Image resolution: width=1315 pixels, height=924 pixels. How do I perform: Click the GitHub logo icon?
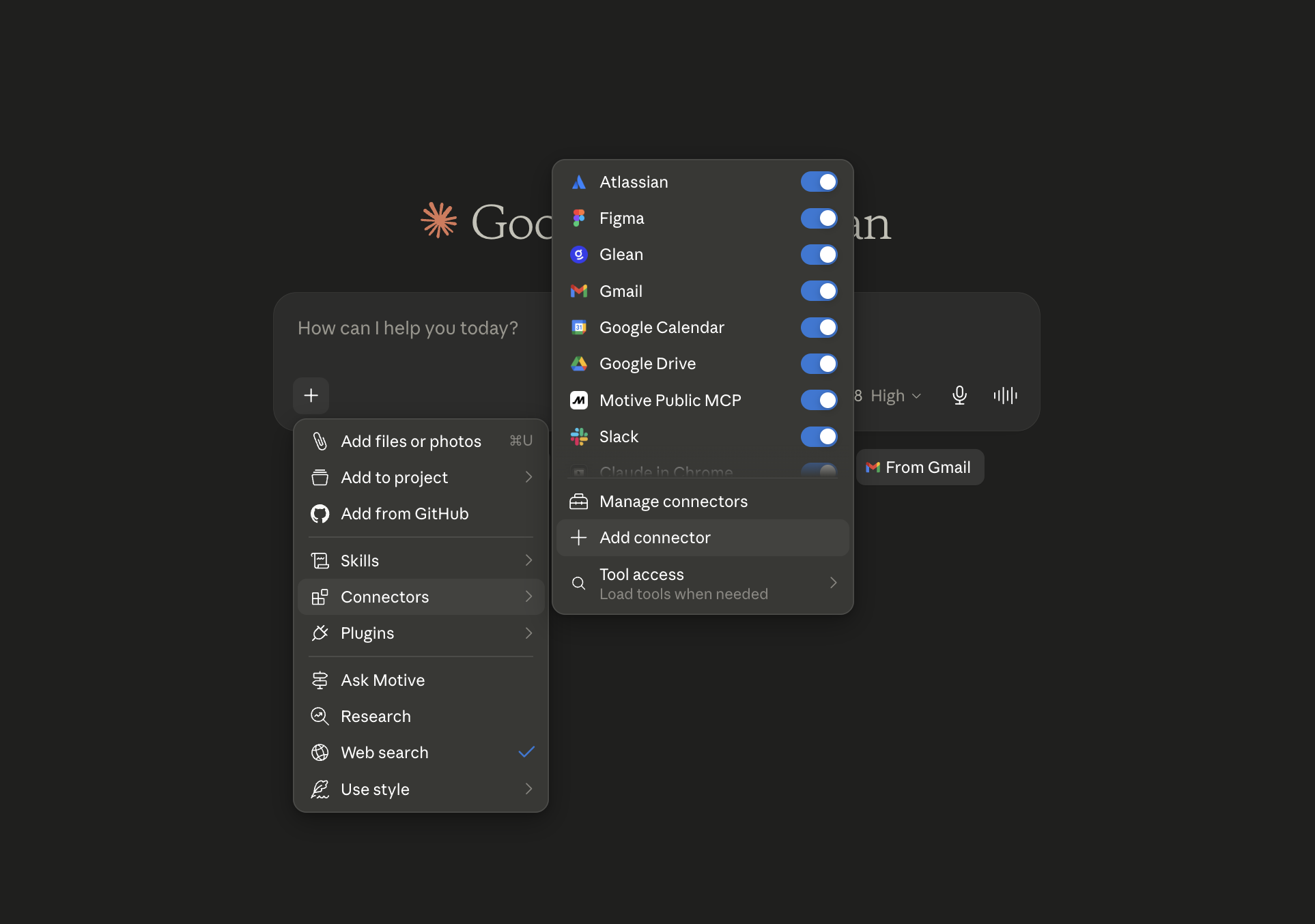(x=320, y=514)
